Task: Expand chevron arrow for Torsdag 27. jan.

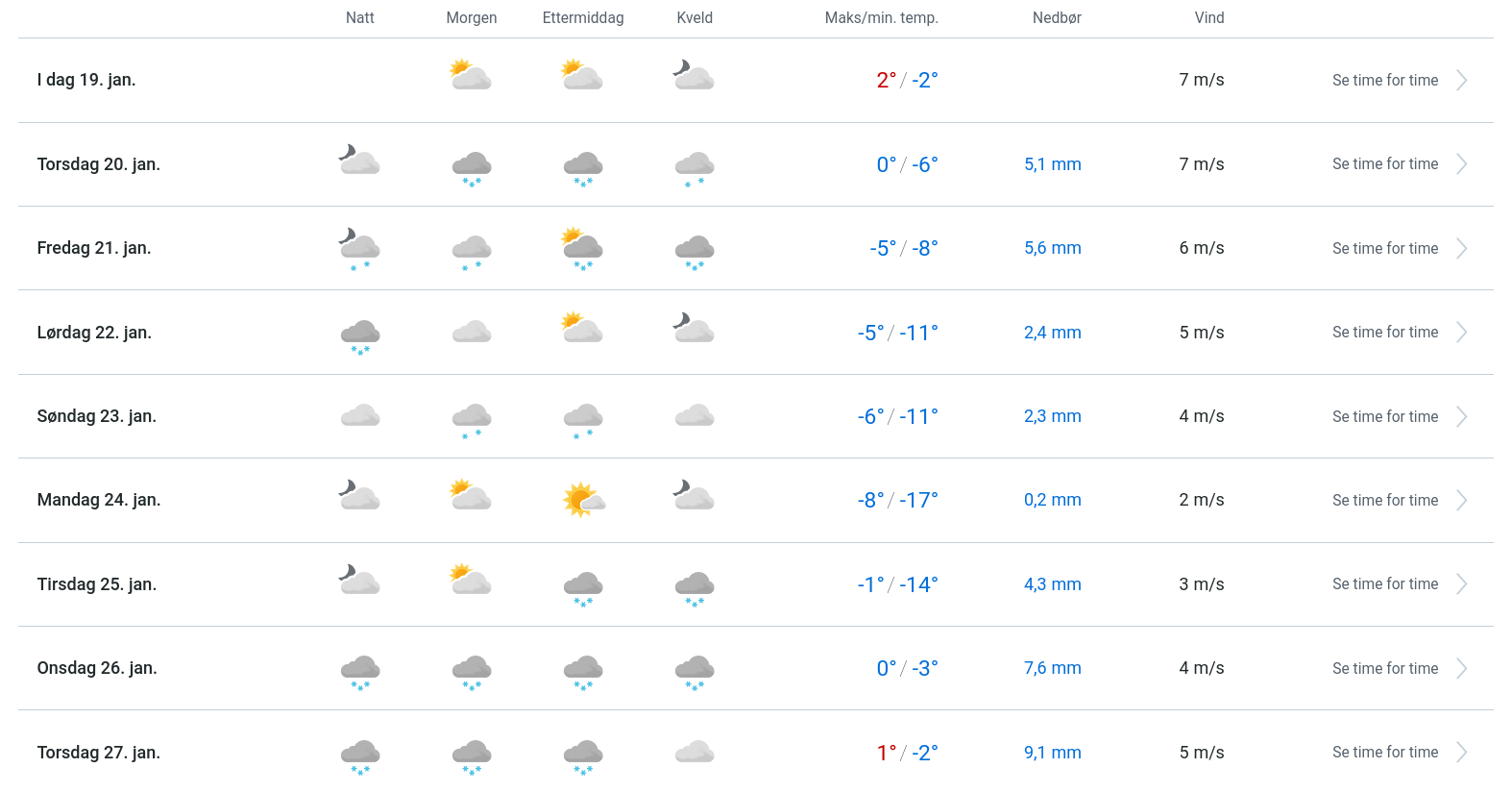Action: coord(1462,753)
